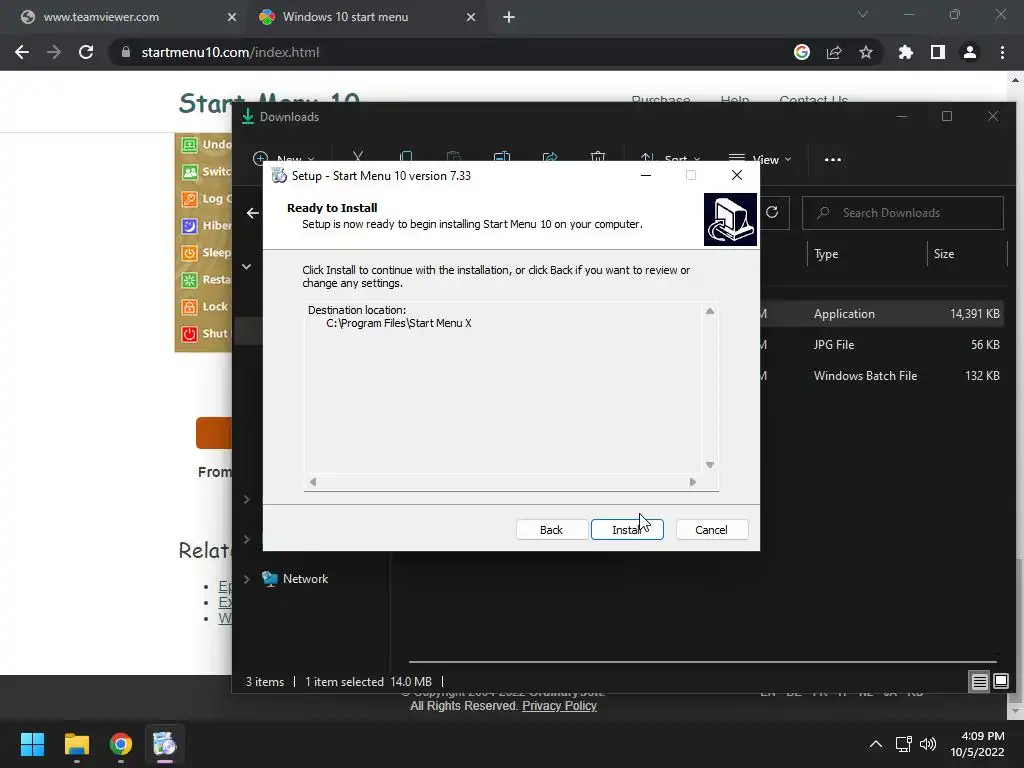Switch Explorer to details view layout
The width and height of the screenshot is (1024, 768).
[x=979, y=682]
